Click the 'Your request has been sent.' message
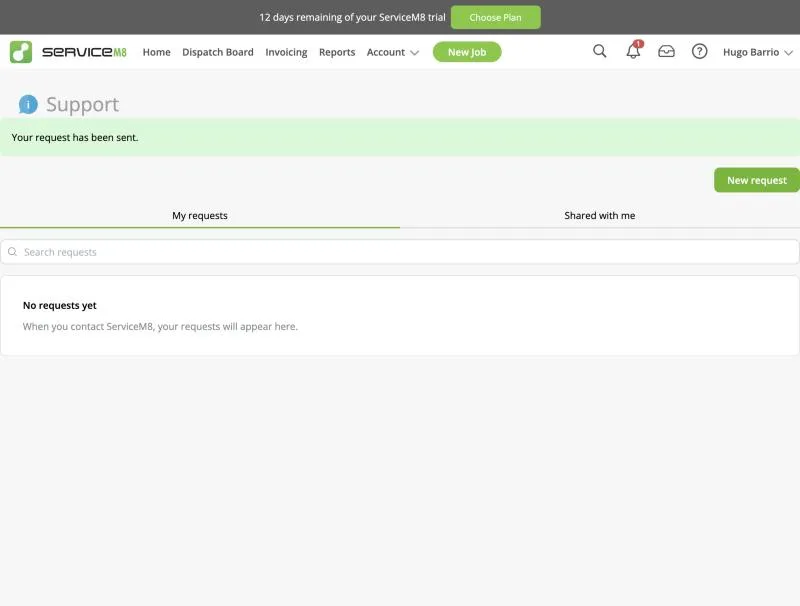 click(75, 138)
